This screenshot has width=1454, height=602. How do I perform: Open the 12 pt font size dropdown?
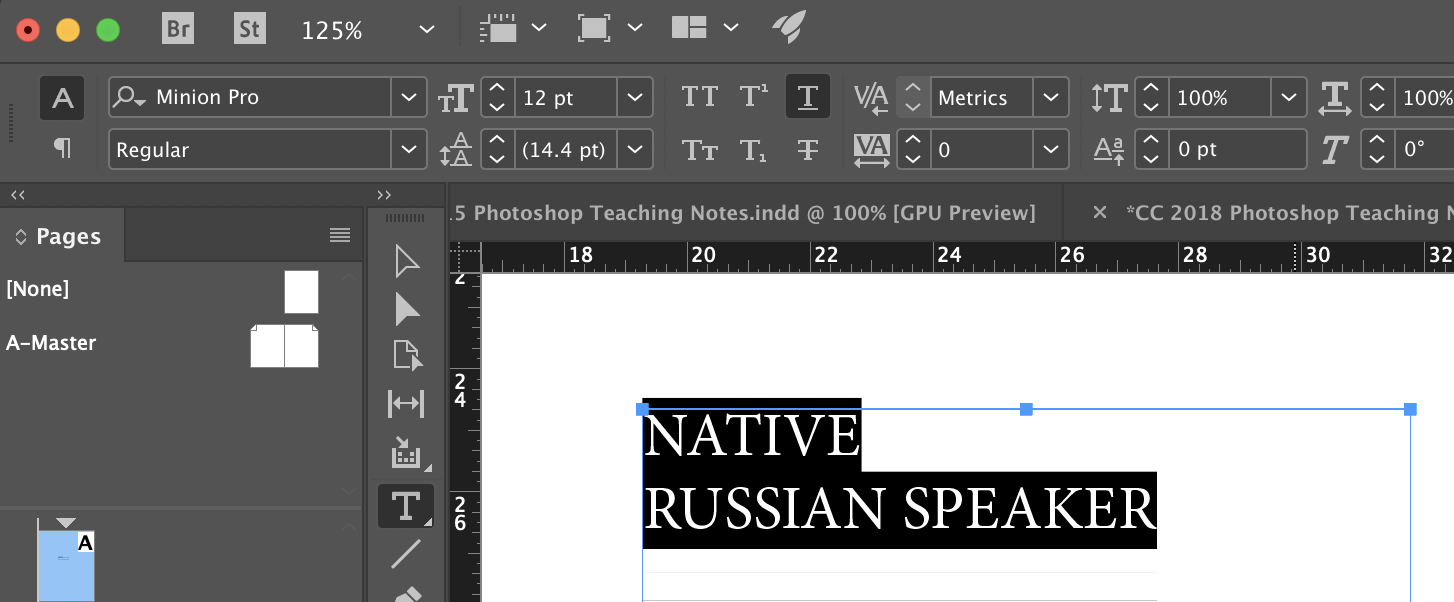coord(635,97)
